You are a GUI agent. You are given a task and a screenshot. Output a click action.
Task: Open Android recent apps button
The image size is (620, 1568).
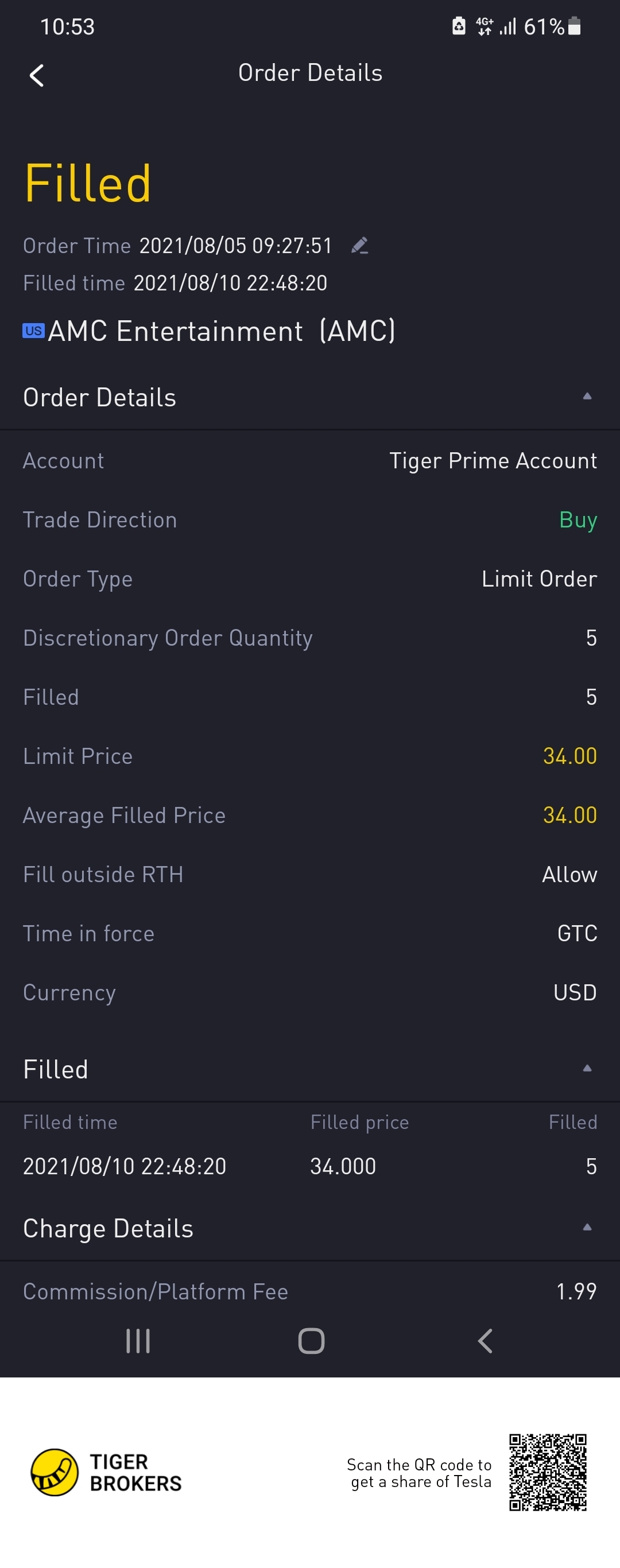(x=138, y=1340)
